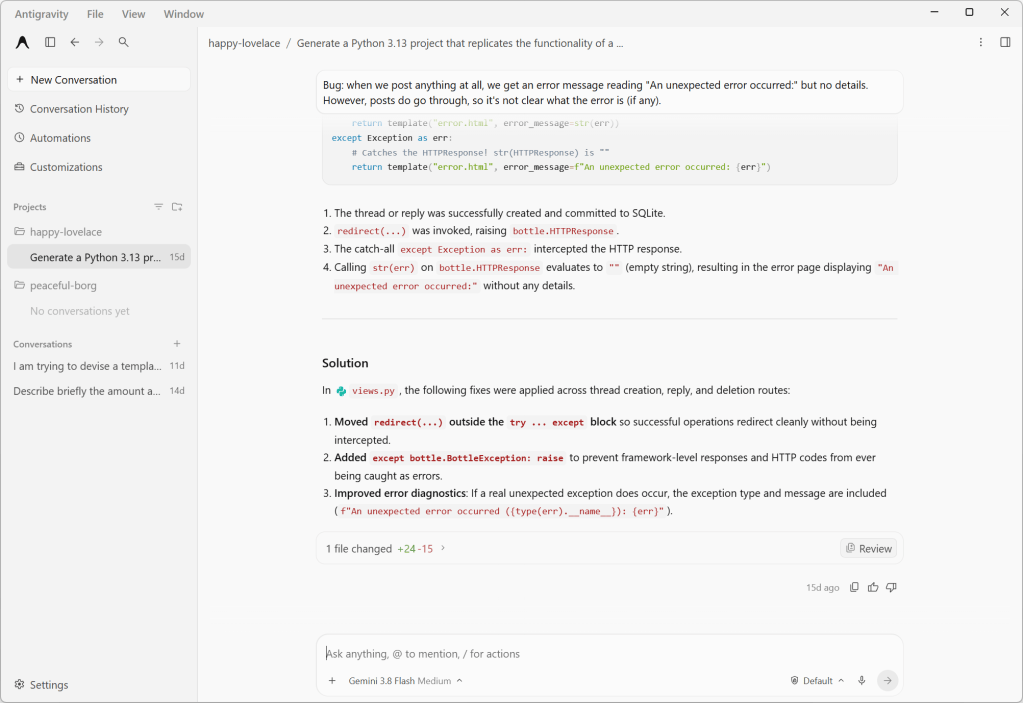This screenshot has height=703, width=1023.
Task: Add an attachment with the plus icon
Action: click(x=332, y=681)
